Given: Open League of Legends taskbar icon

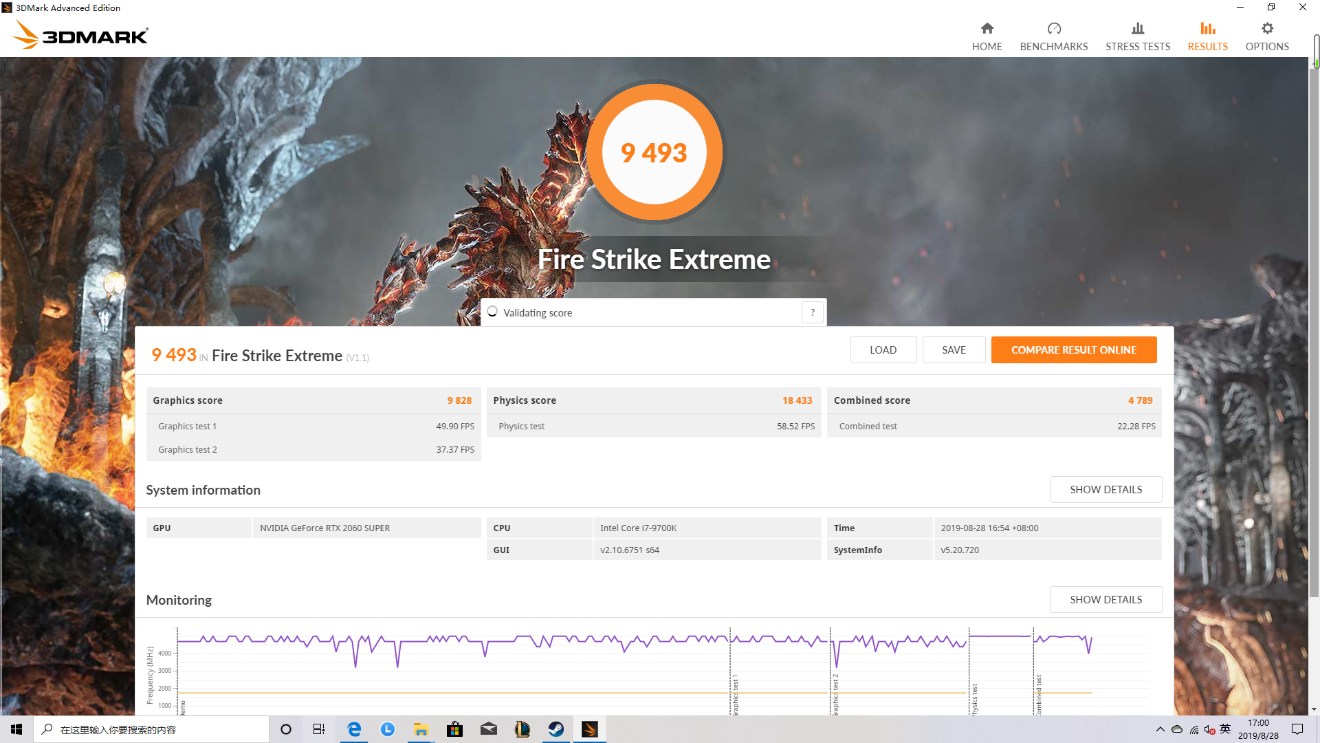Looking at the screenshot, I should (x=522, y=729).
